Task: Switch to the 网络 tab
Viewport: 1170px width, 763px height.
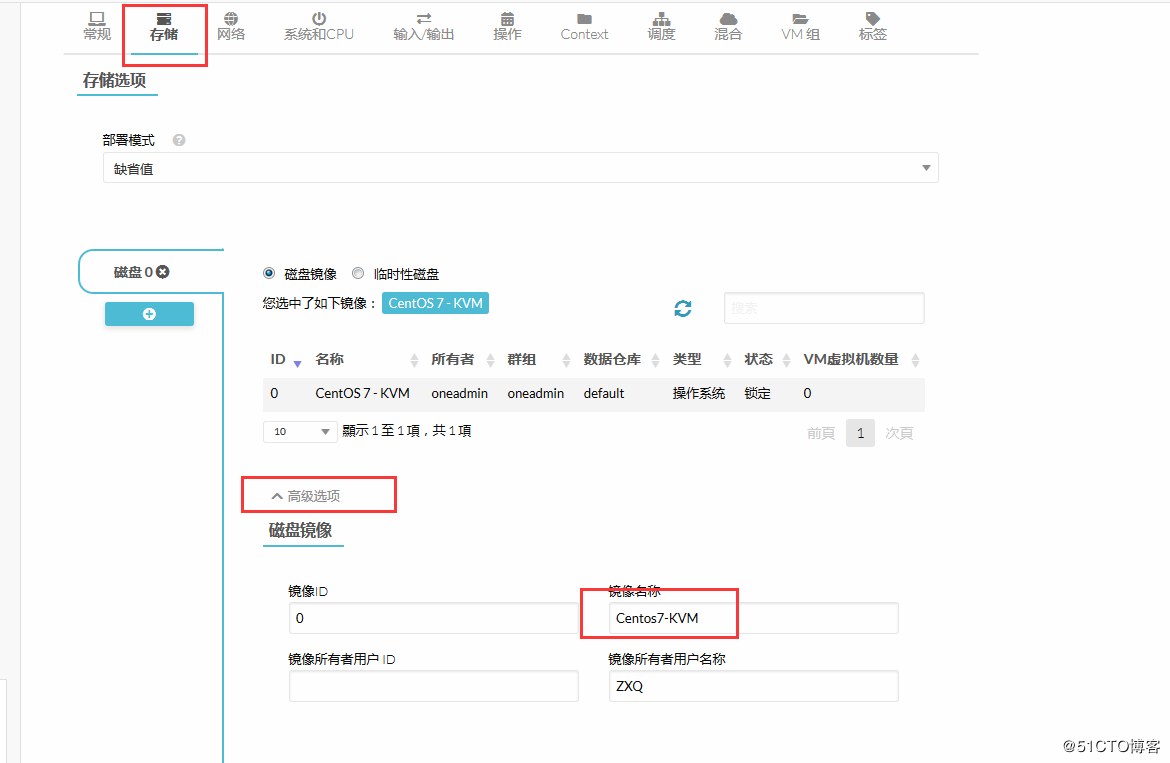Action: (231, 27)
